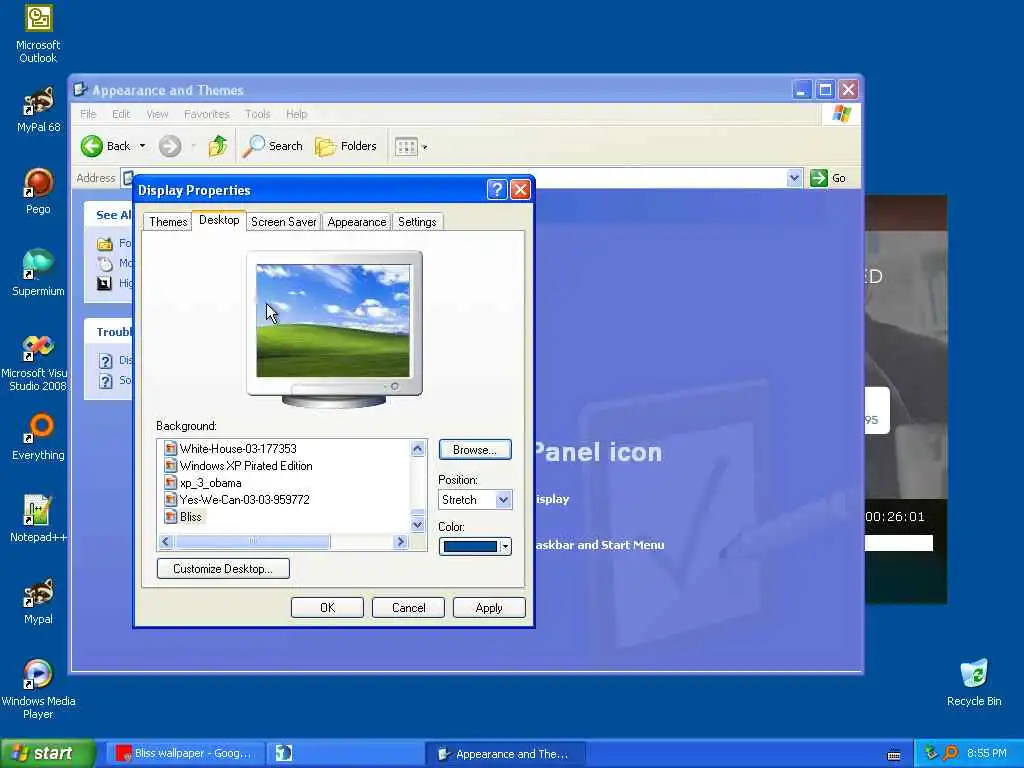This screenshot has width=1024, height=768.
Task: Click the Search toolbar button
Action: coord(272,146)
